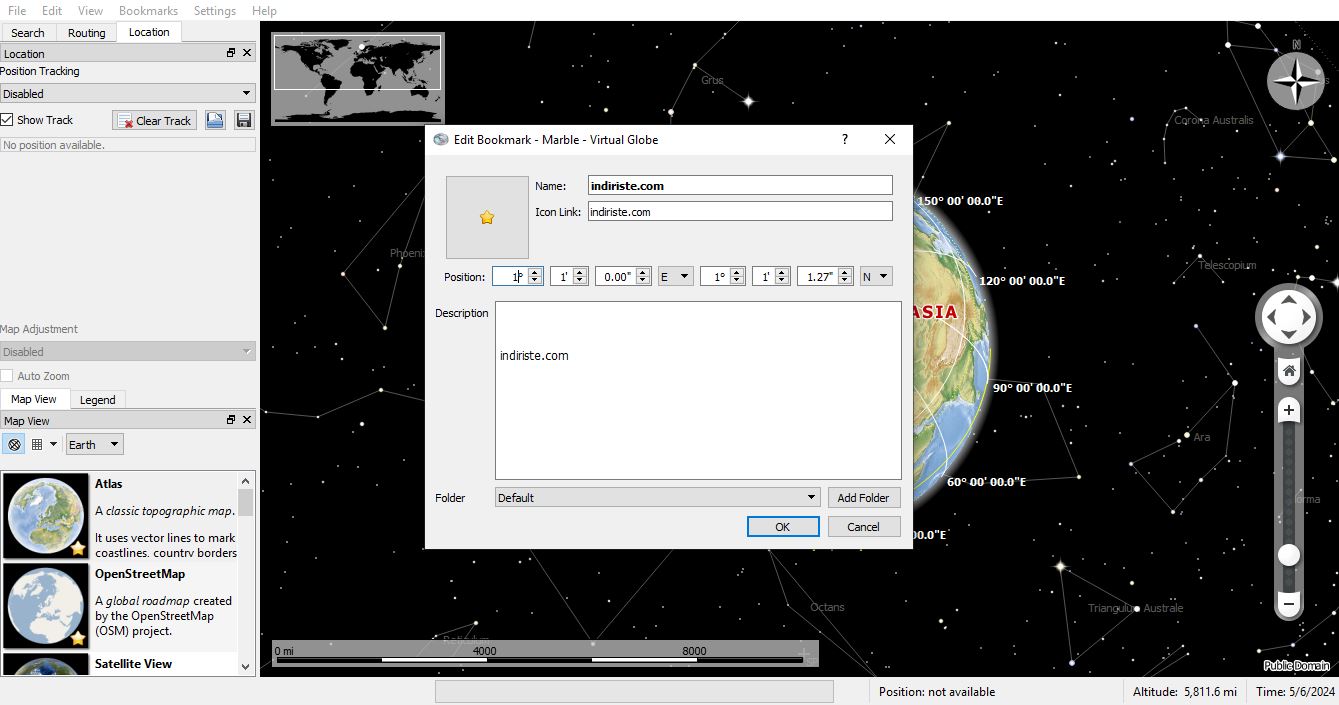The image size is (1339, 705).
Task: Click the save track floppy icon
Action: point(243,120)
